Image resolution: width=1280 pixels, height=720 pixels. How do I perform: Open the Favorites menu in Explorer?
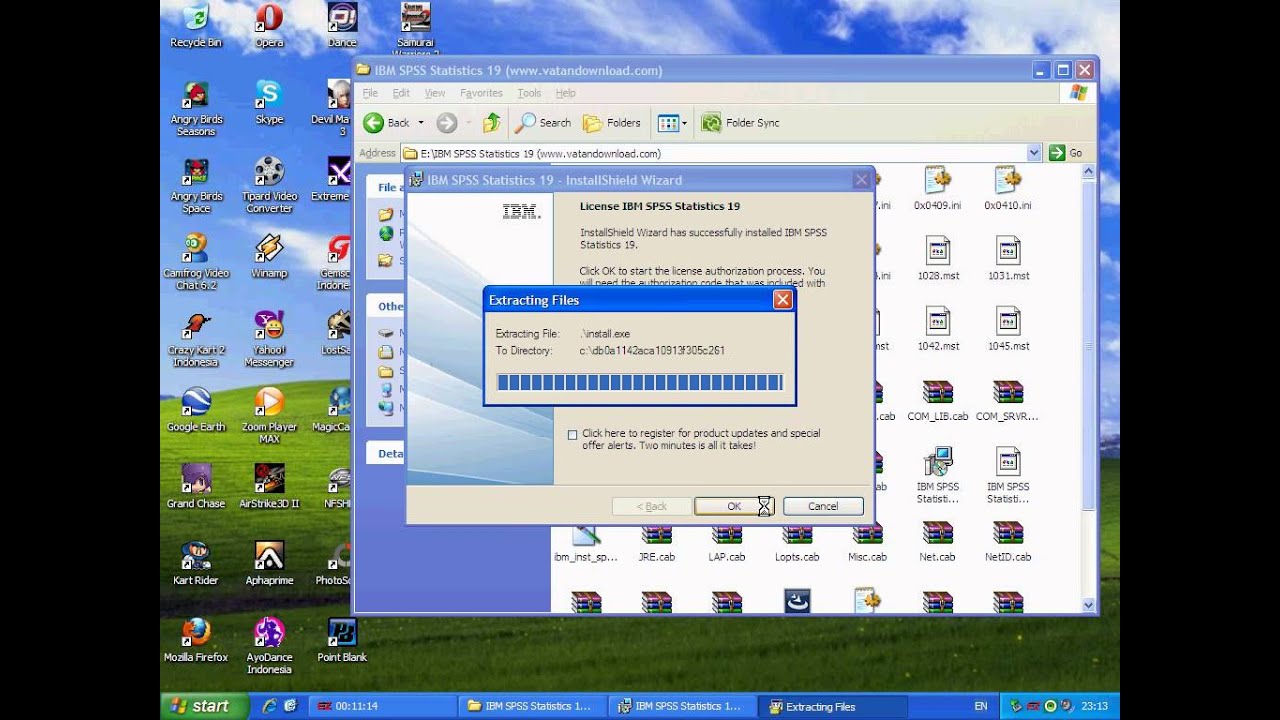(481, 93)
